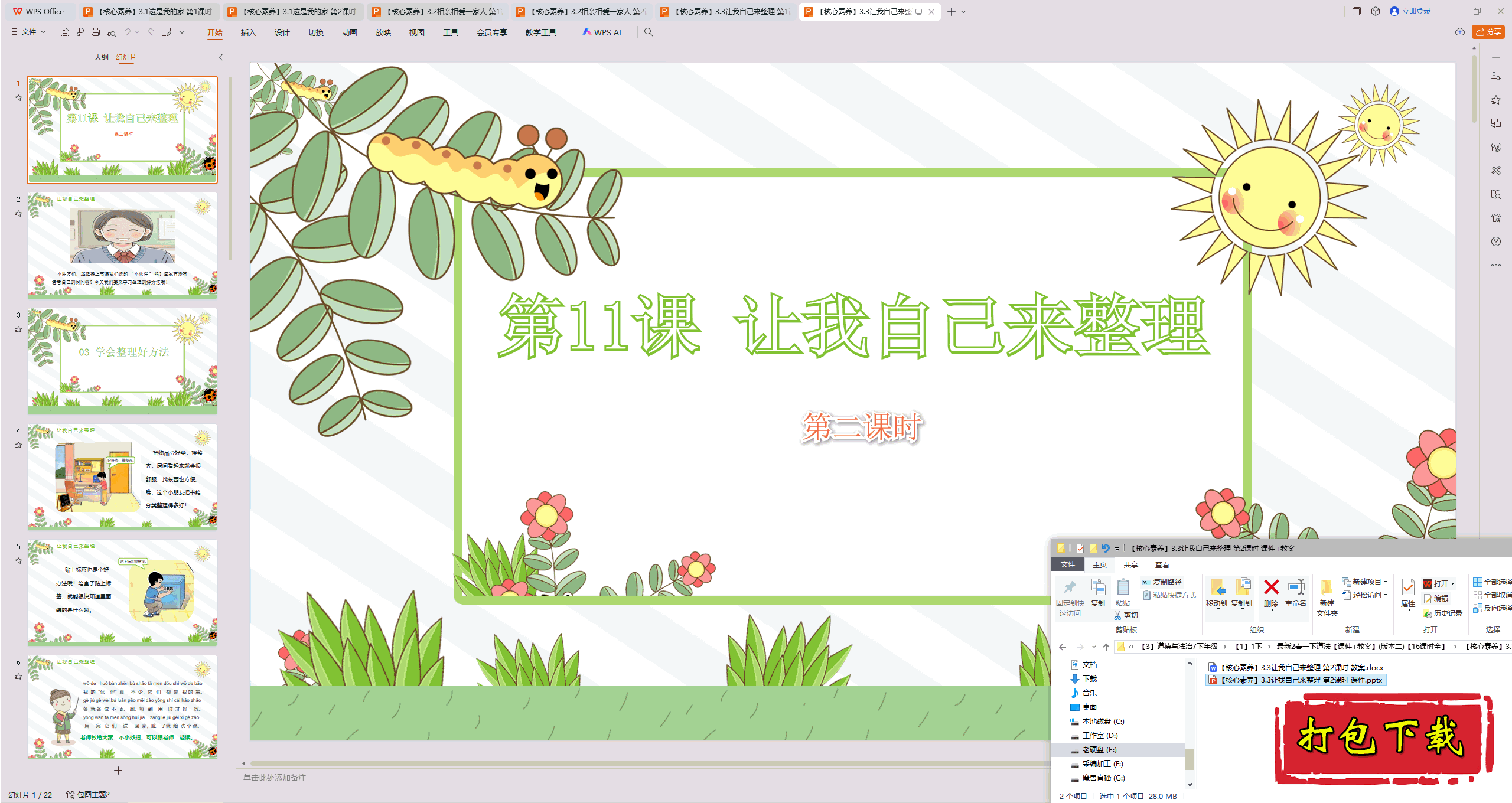Click Cut scissors in Explorer ribbon

tap(1126, 615)
